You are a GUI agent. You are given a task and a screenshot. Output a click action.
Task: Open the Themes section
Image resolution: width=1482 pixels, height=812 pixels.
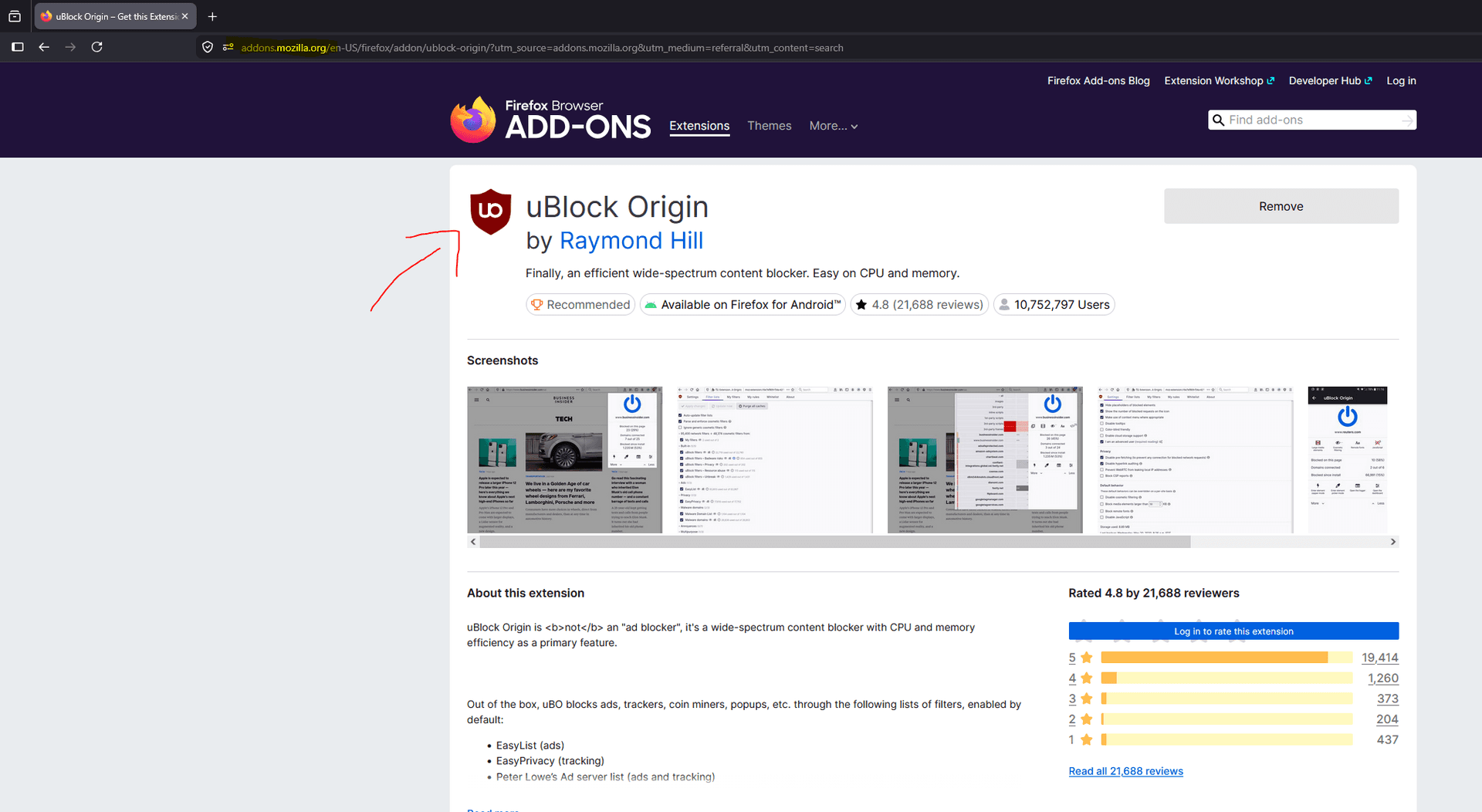tap(770, 126)
